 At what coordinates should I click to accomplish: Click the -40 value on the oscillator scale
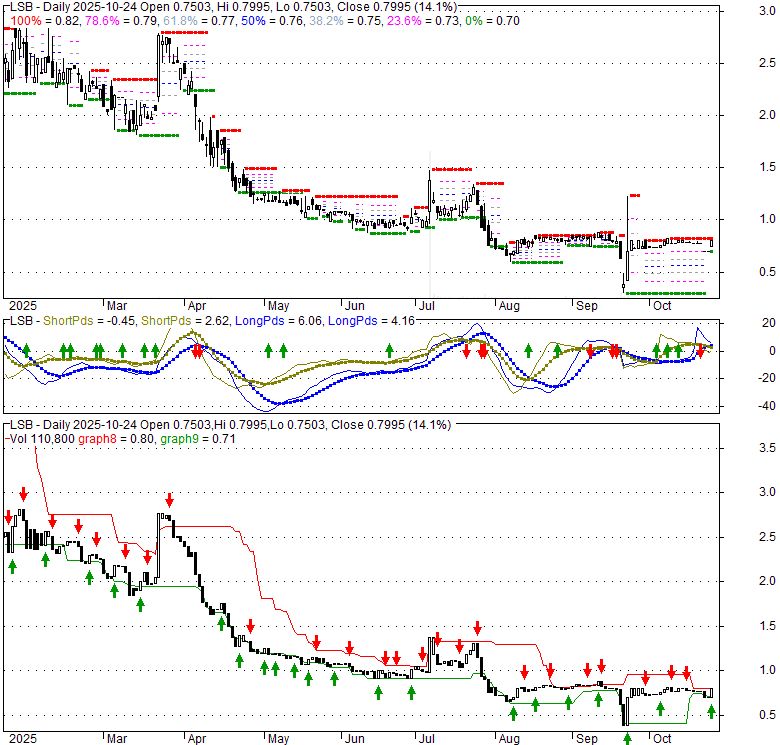[740, 406]
